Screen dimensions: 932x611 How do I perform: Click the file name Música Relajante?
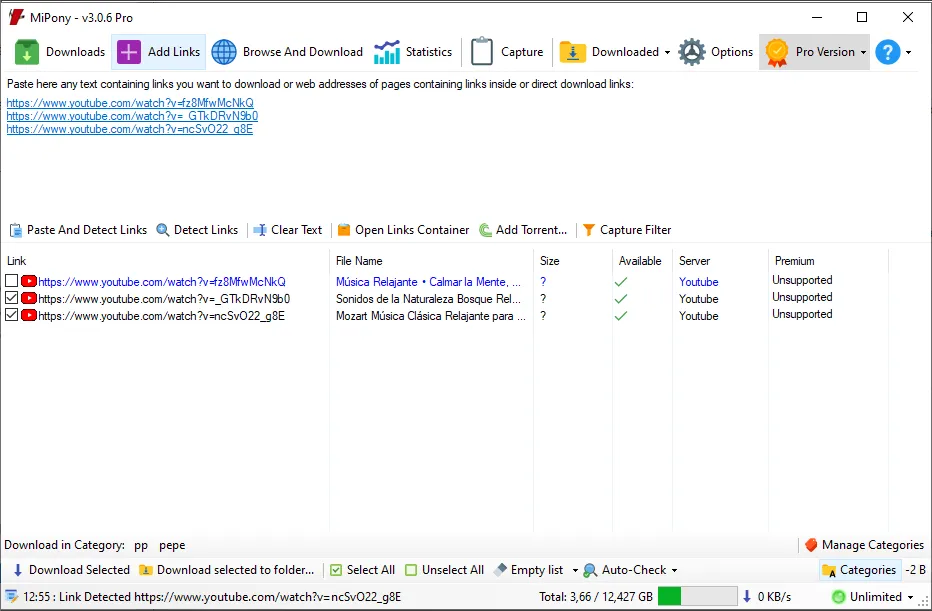[x=428, y=282]
